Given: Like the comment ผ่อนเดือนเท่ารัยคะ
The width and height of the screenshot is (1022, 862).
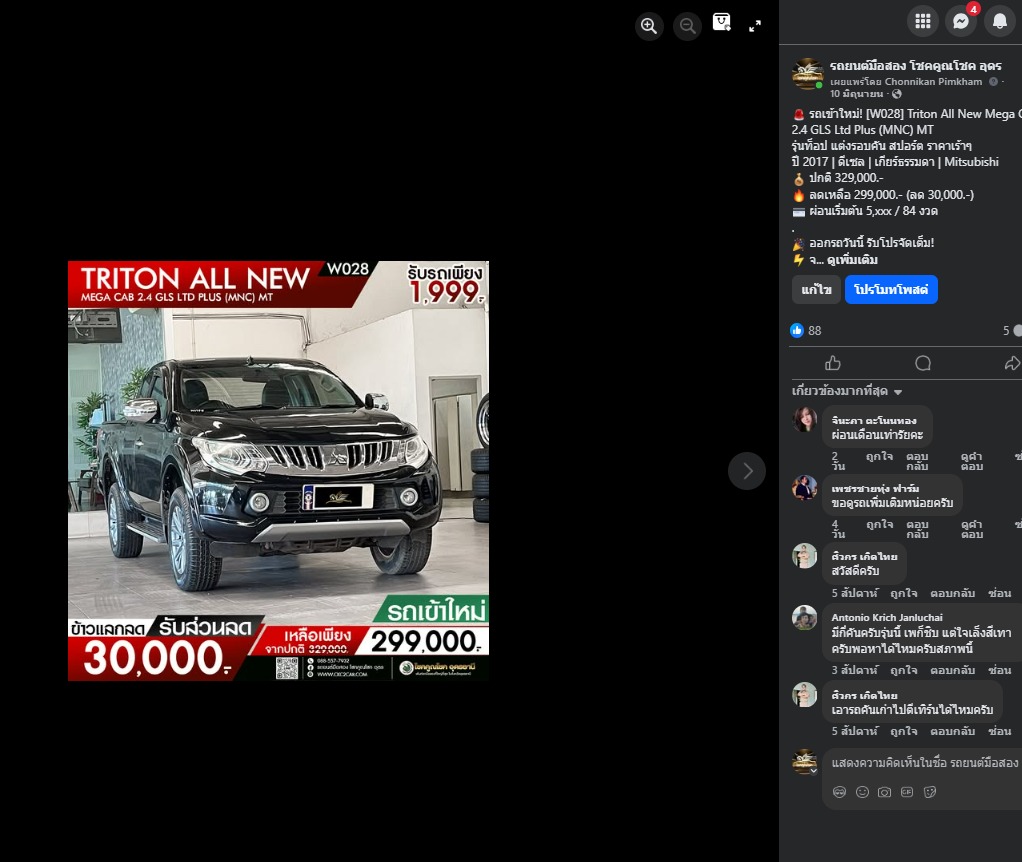Looking at the screenshot, I should (x=879, y=457).
